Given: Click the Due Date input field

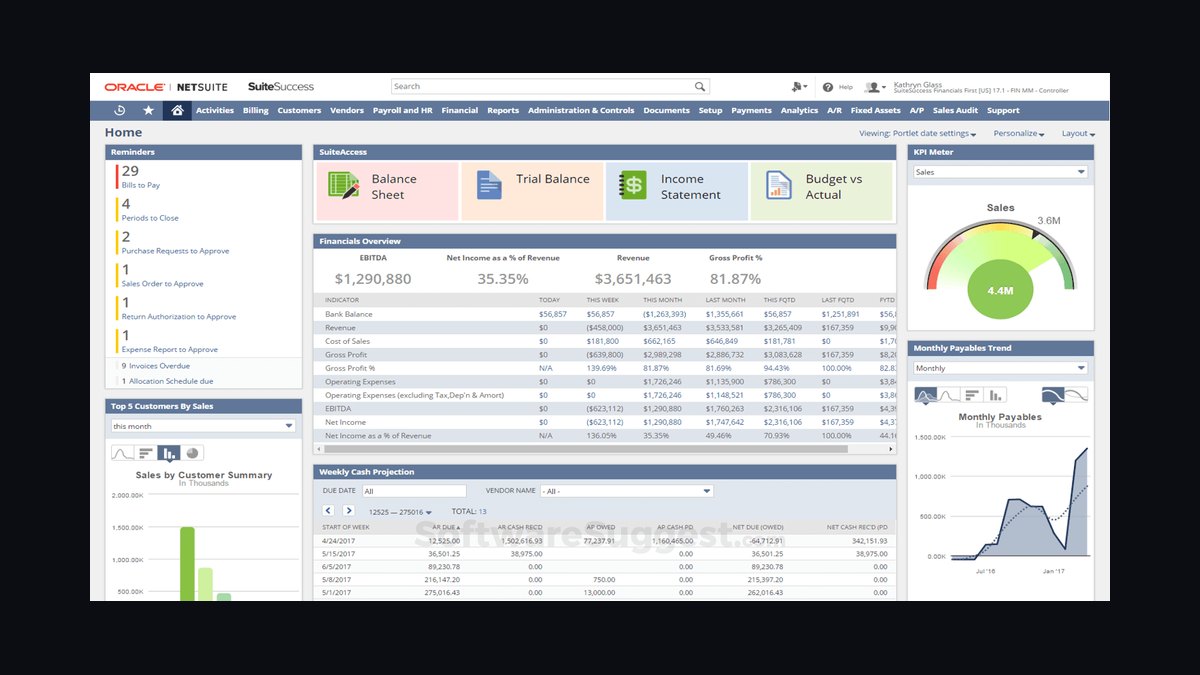Looking at the screenshot, I should (x=414, y=491).
